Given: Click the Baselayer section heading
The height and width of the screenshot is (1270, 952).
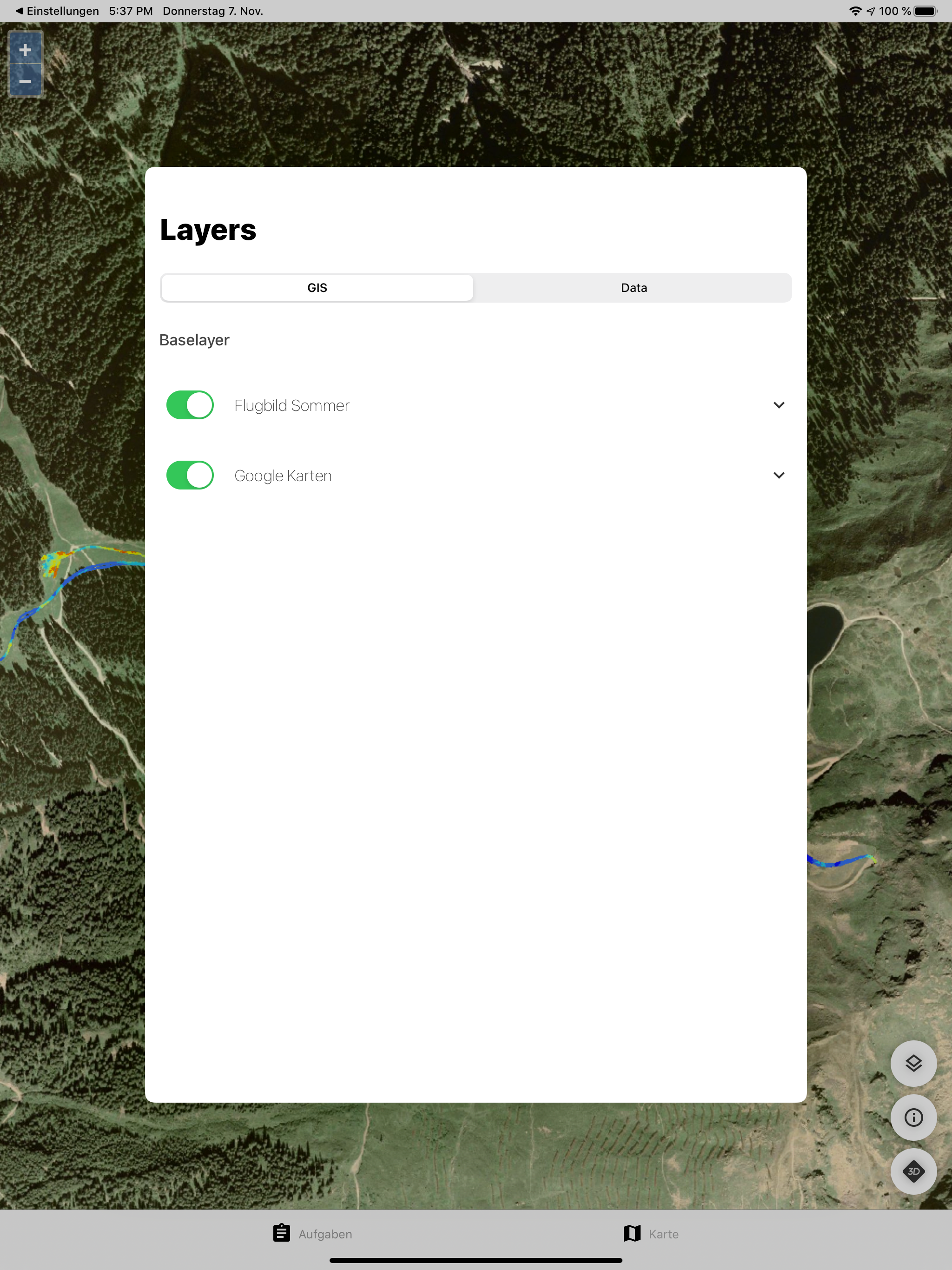Looking at the screenshot, I should pyautogui.click(x=194, y=340).
